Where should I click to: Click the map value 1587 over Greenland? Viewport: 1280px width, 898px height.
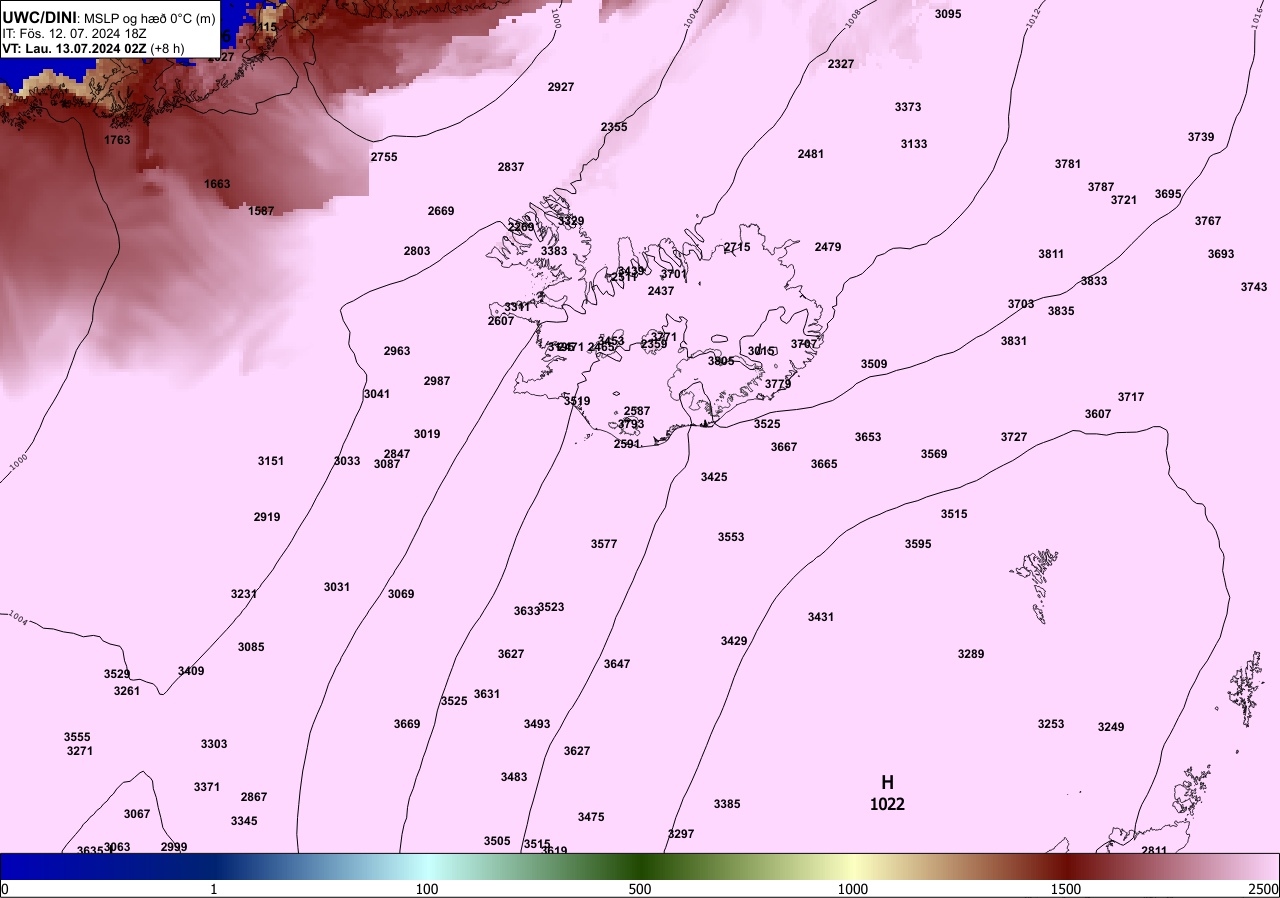click(261, 211)
